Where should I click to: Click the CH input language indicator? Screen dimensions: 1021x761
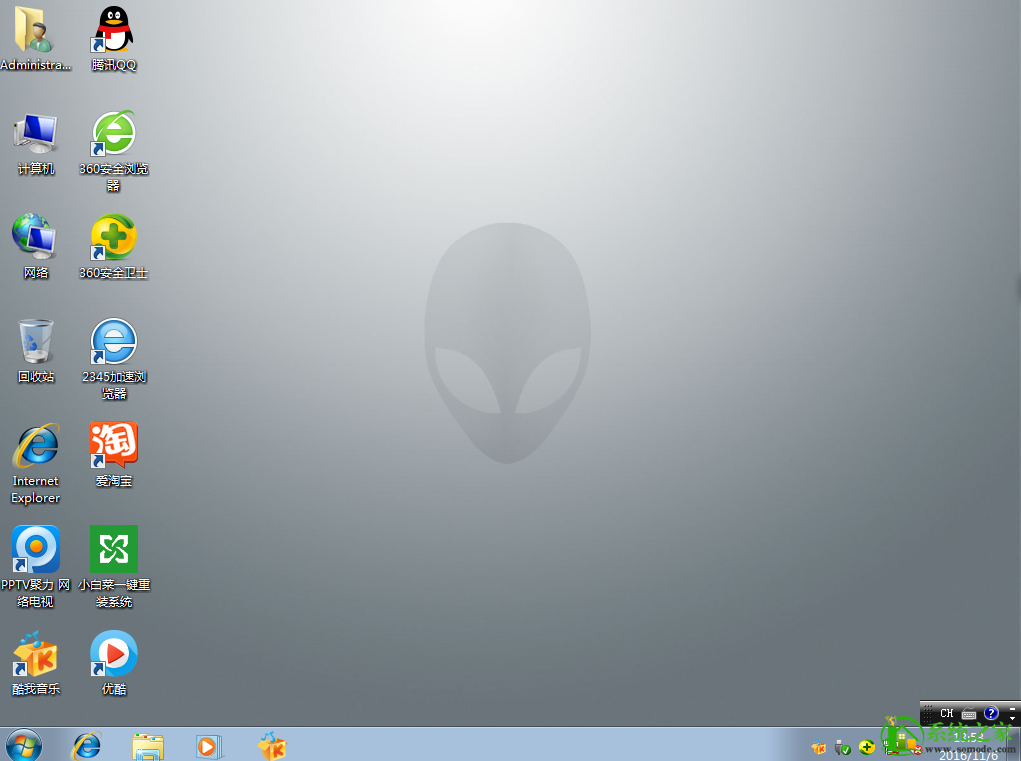946,714
